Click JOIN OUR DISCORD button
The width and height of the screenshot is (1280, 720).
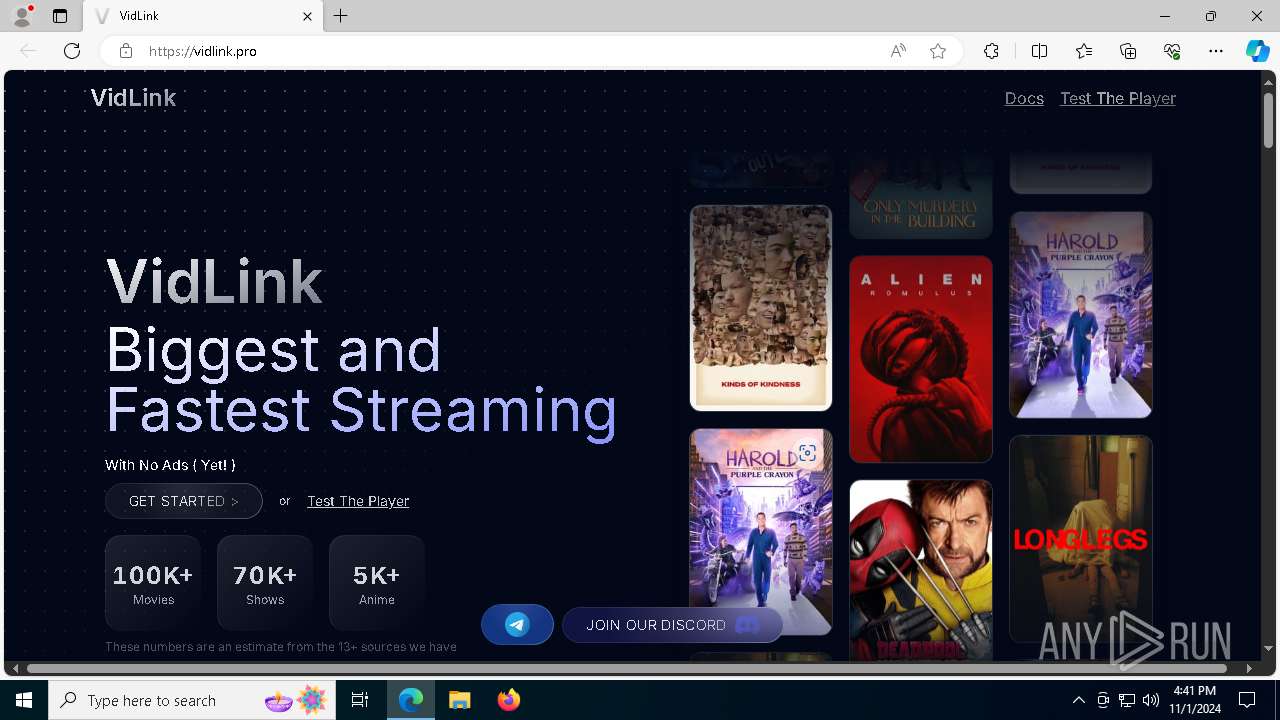coord(672,625)
